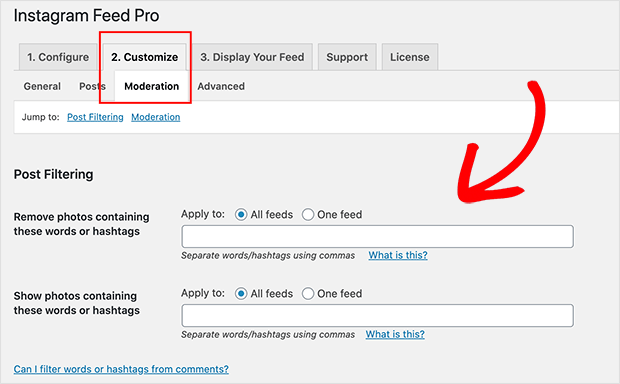Jump to Post Filtering section link
Image resolution: width=620 pixels, height=384 pixels.
[95, 117]
